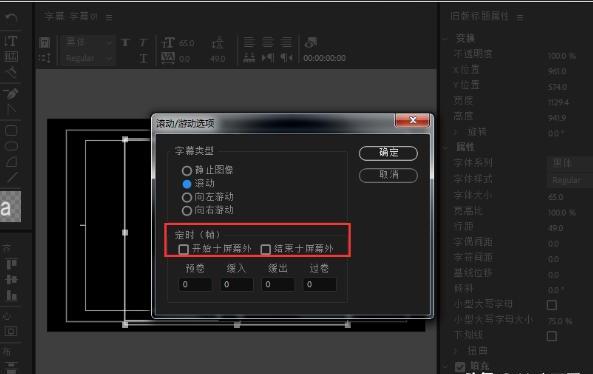Enable the 结束于屏幕外 checkbox
Image resolution: width=593 pixels, height=374 pixels.
265,249
